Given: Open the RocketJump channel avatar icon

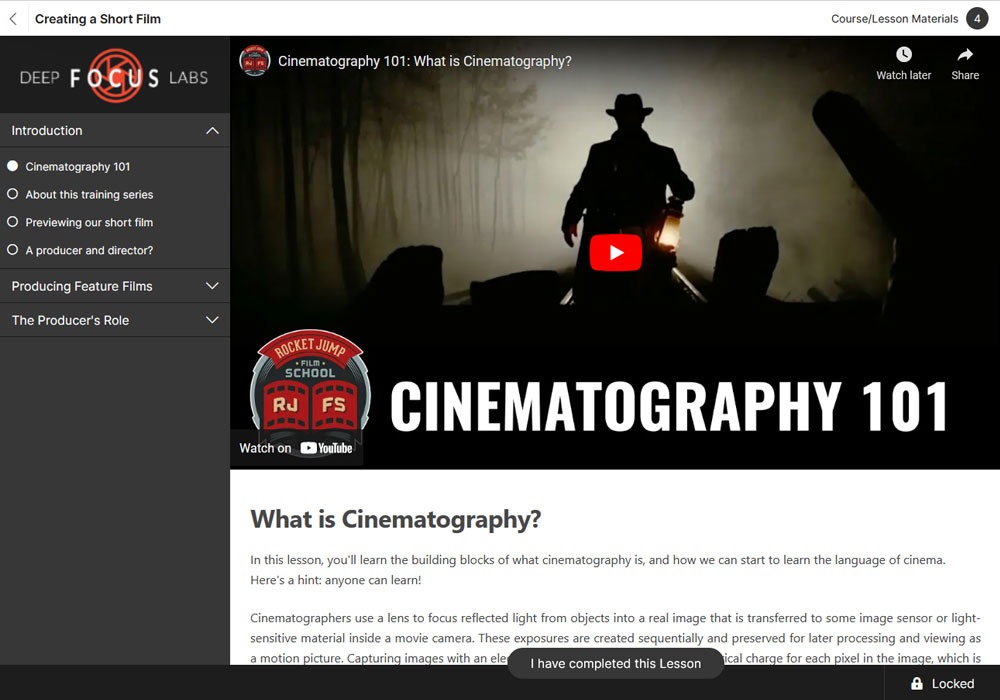Looking at the screenshot, I should pos(255,61).
